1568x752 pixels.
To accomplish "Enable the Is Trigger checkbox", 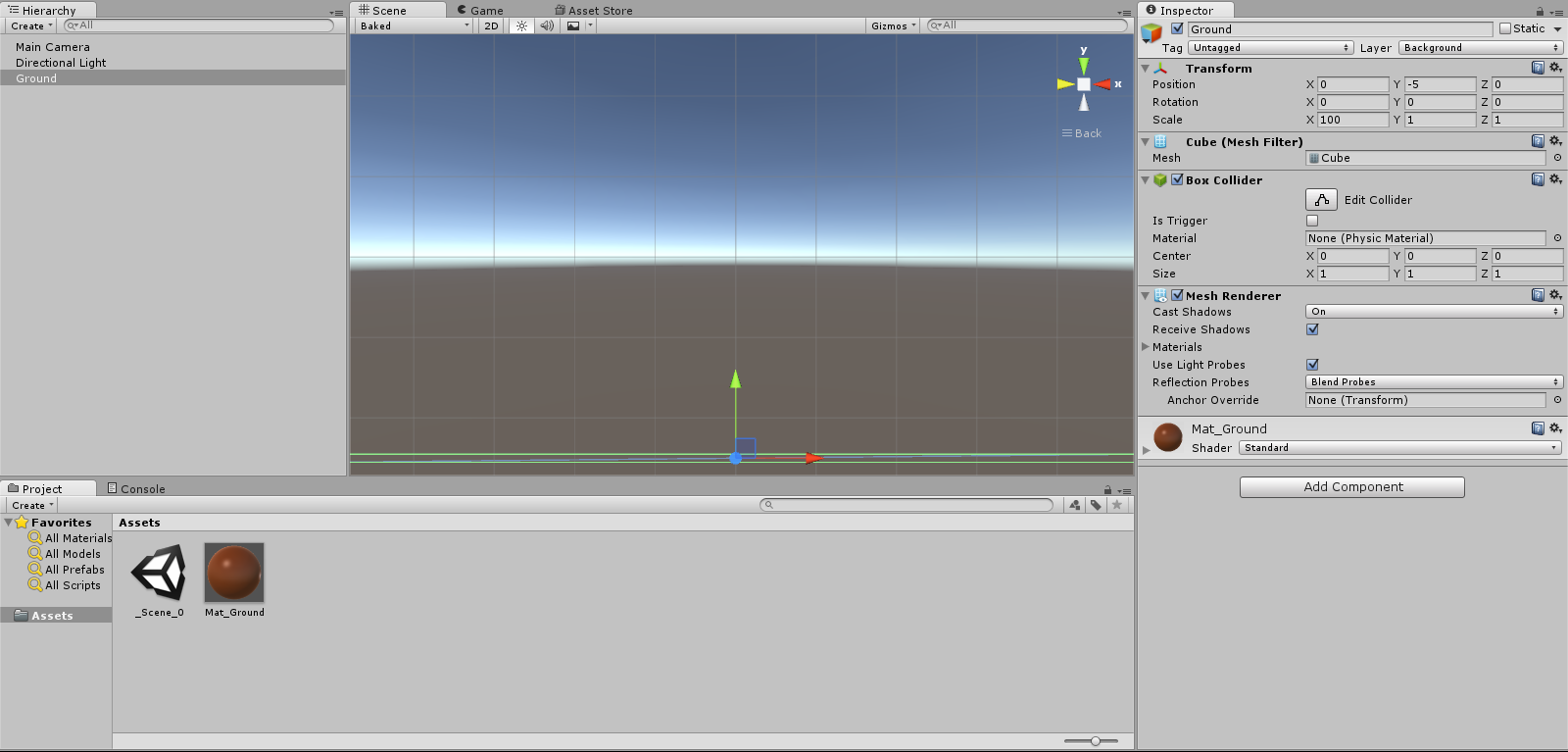I will coord(1312,221).
